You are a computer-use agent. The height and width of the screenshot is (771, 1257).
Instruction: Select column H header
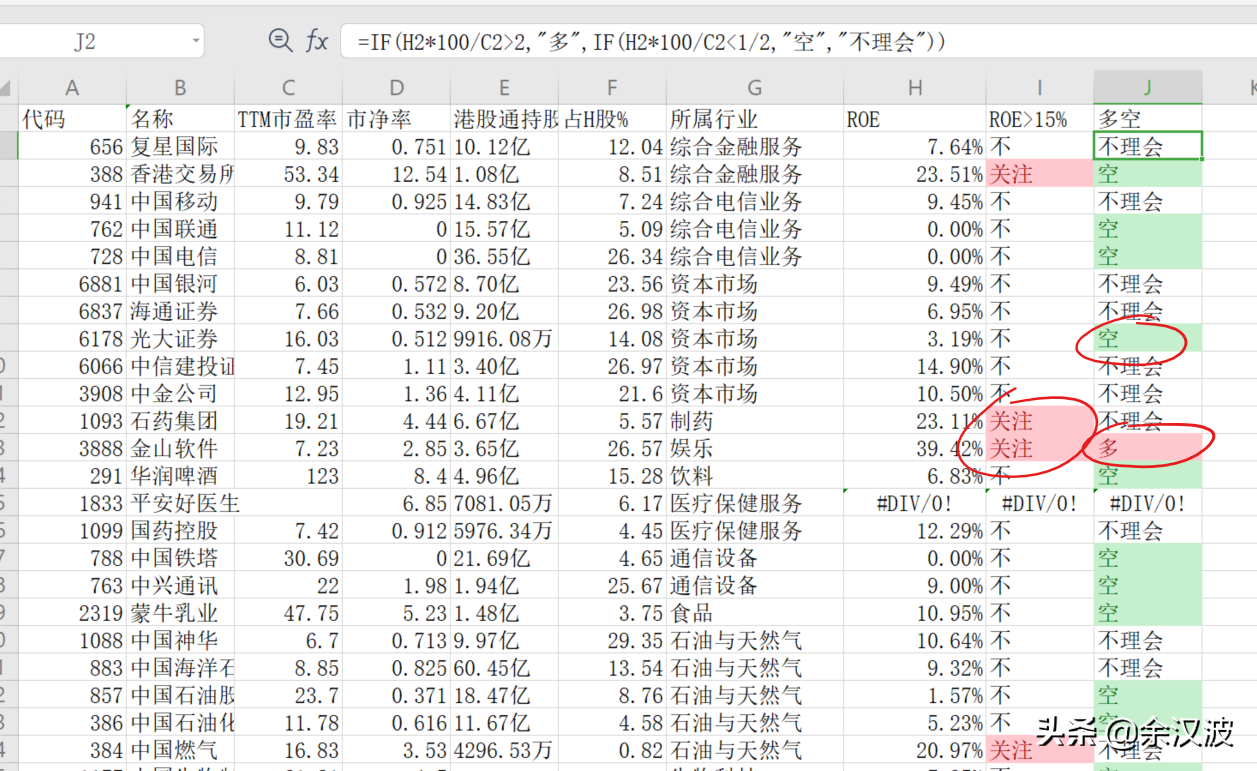(915, 87)
